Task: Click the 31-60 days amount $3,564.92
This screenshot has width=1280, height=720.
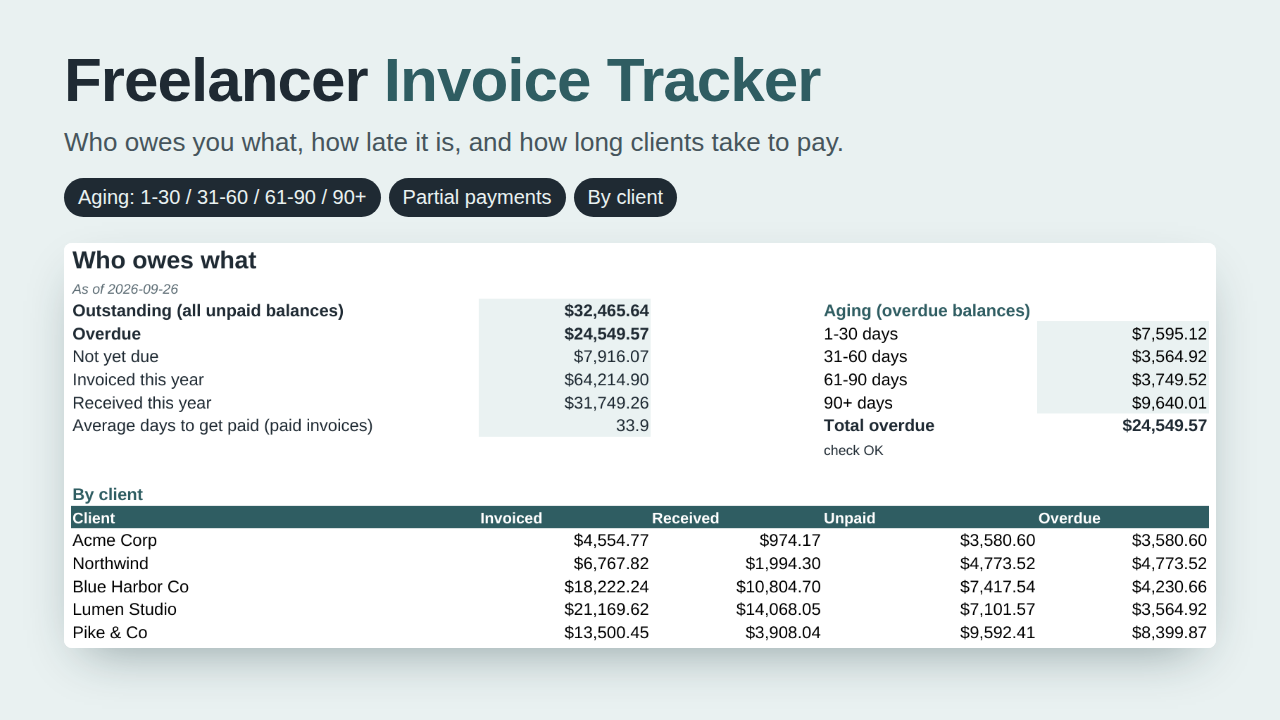Action: [x=1169, y=357]
